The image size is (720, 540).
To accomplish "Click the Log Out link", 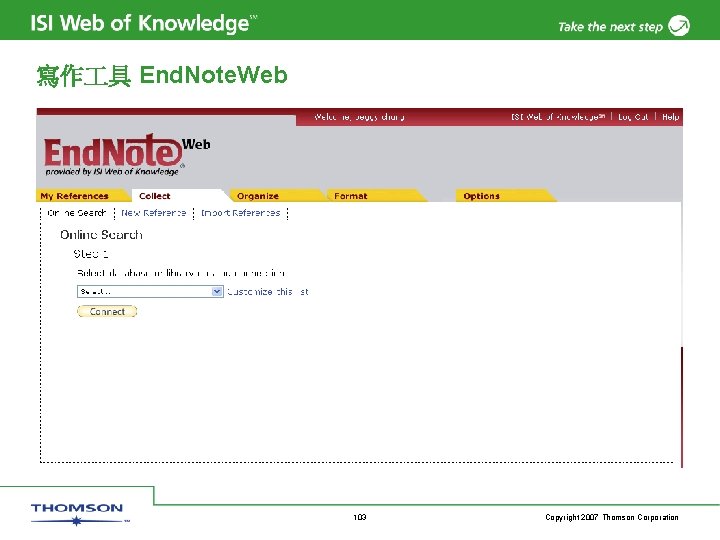I will tap(633, 117).
